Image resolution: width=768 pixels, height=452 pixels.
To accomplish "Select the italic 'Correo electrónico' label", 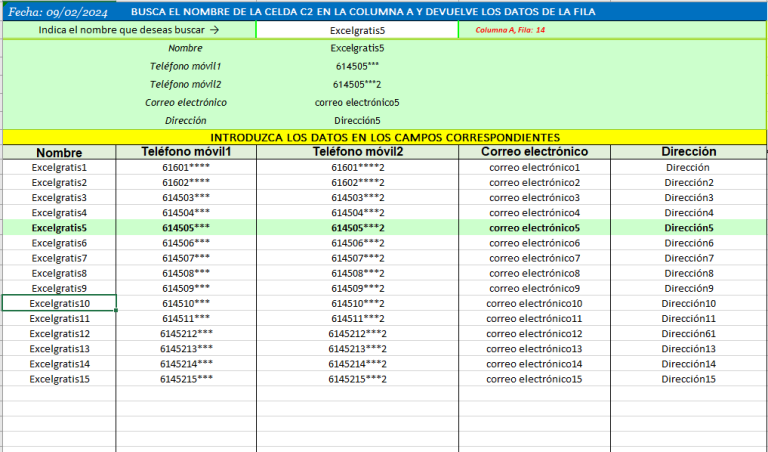I will coord(185,102).
